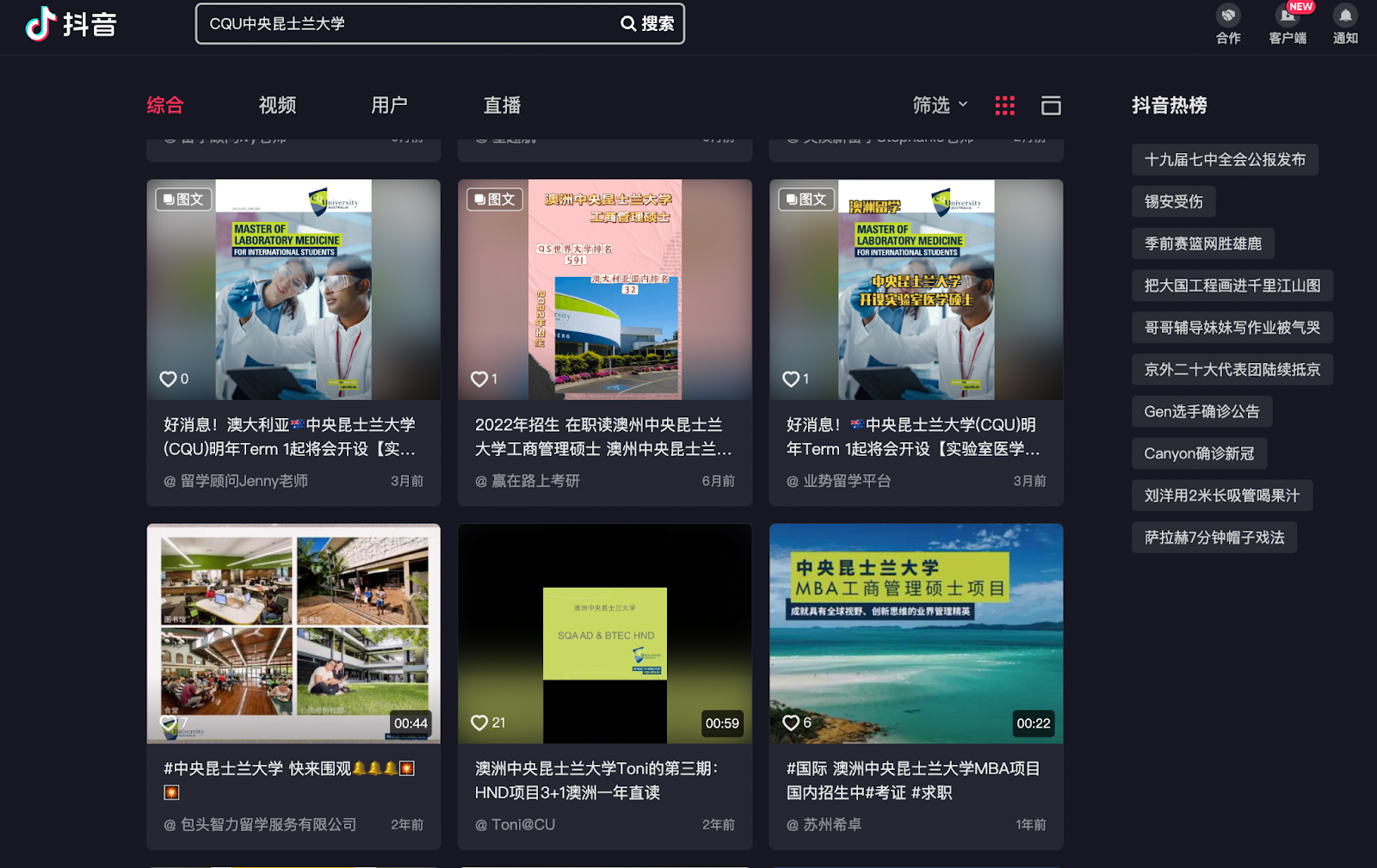The height and width of the screenshot is (868, 1377).
Task: Open hot topic 刘洋用2米长吸管喝果汁
Action: [1222, 496]
